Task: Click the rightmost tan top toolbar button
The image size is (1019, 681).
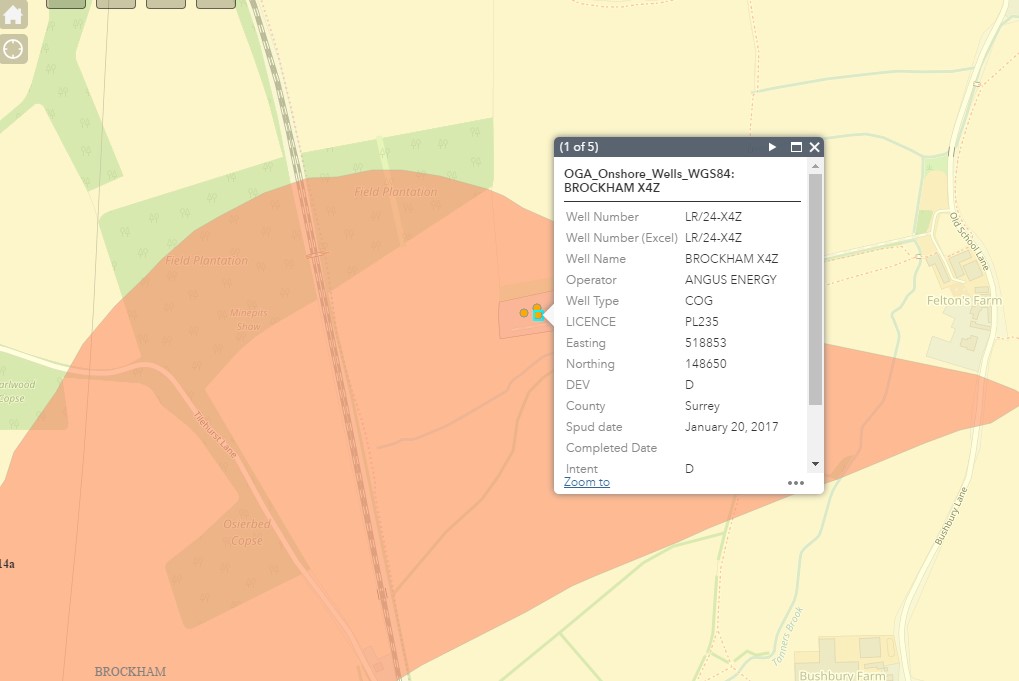Action: coord(215,4)
